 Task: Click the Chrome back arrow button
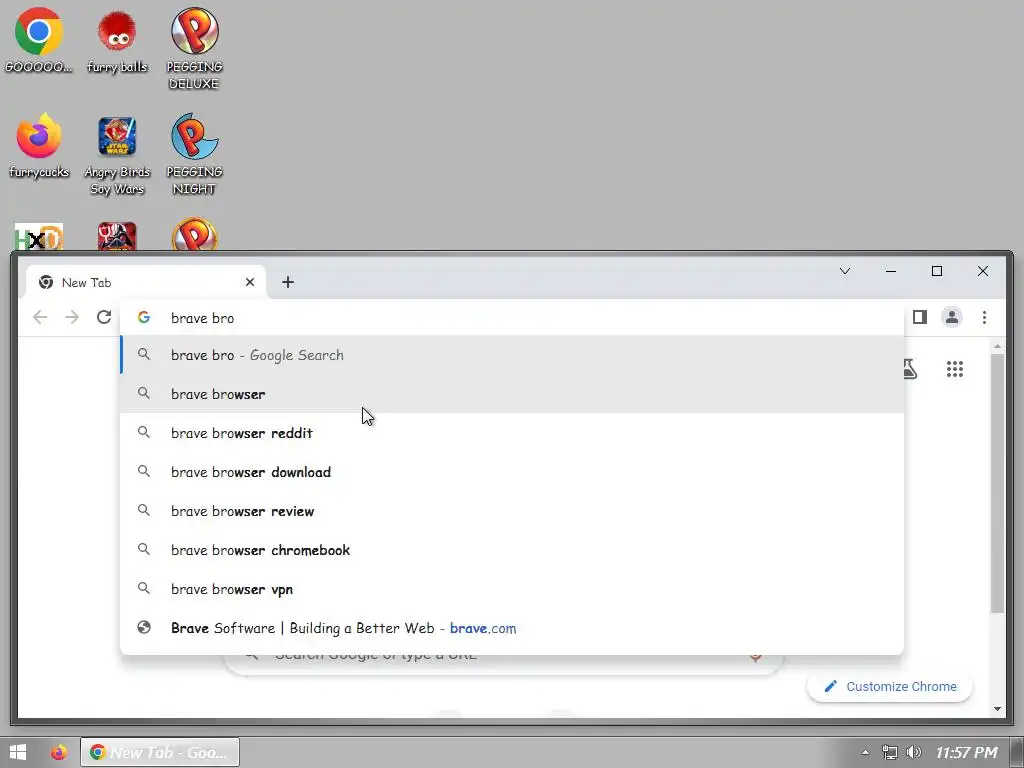click(40, 317)
